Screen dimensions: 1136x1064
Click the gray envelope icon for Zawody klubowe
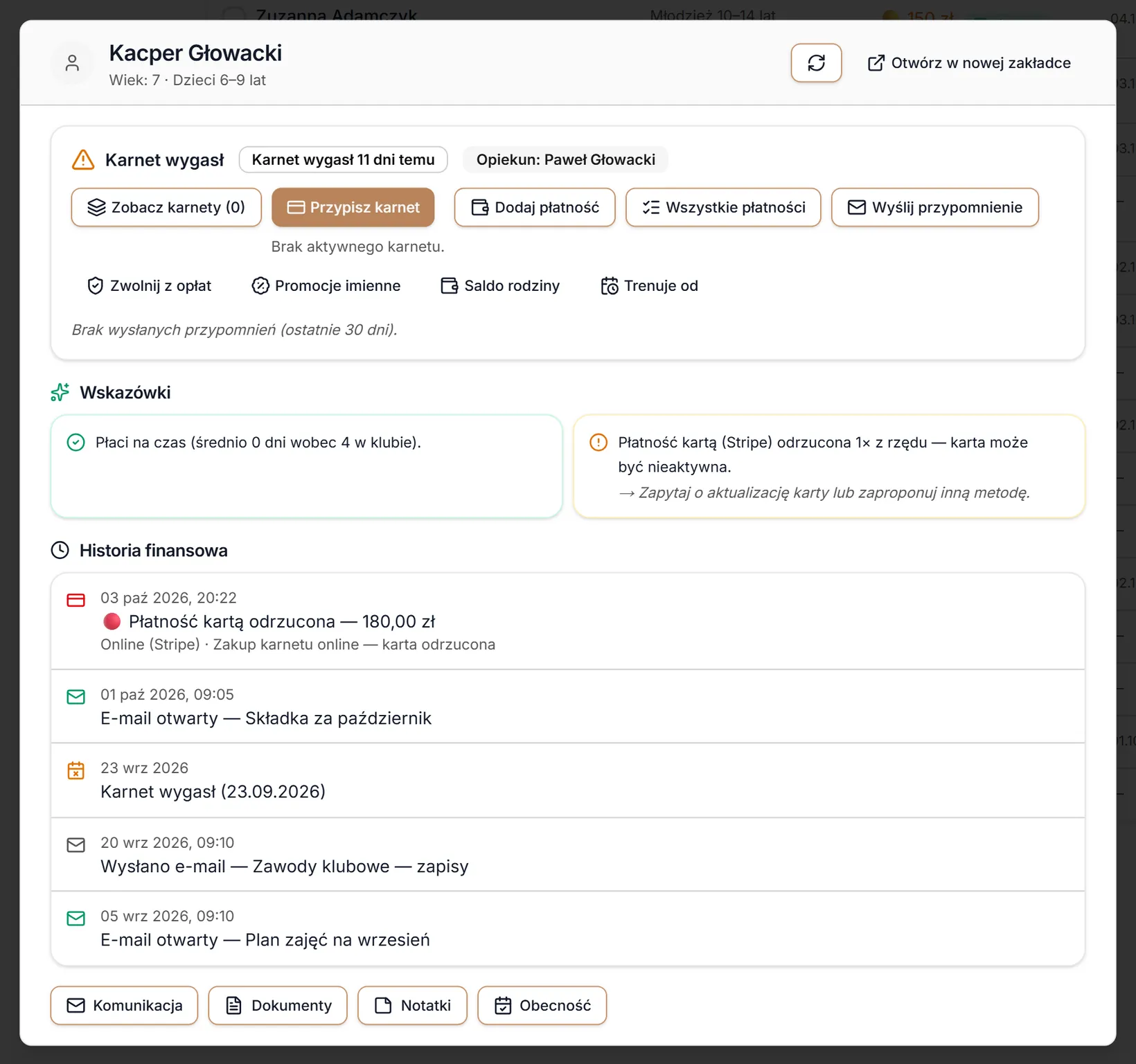(76, 845)
